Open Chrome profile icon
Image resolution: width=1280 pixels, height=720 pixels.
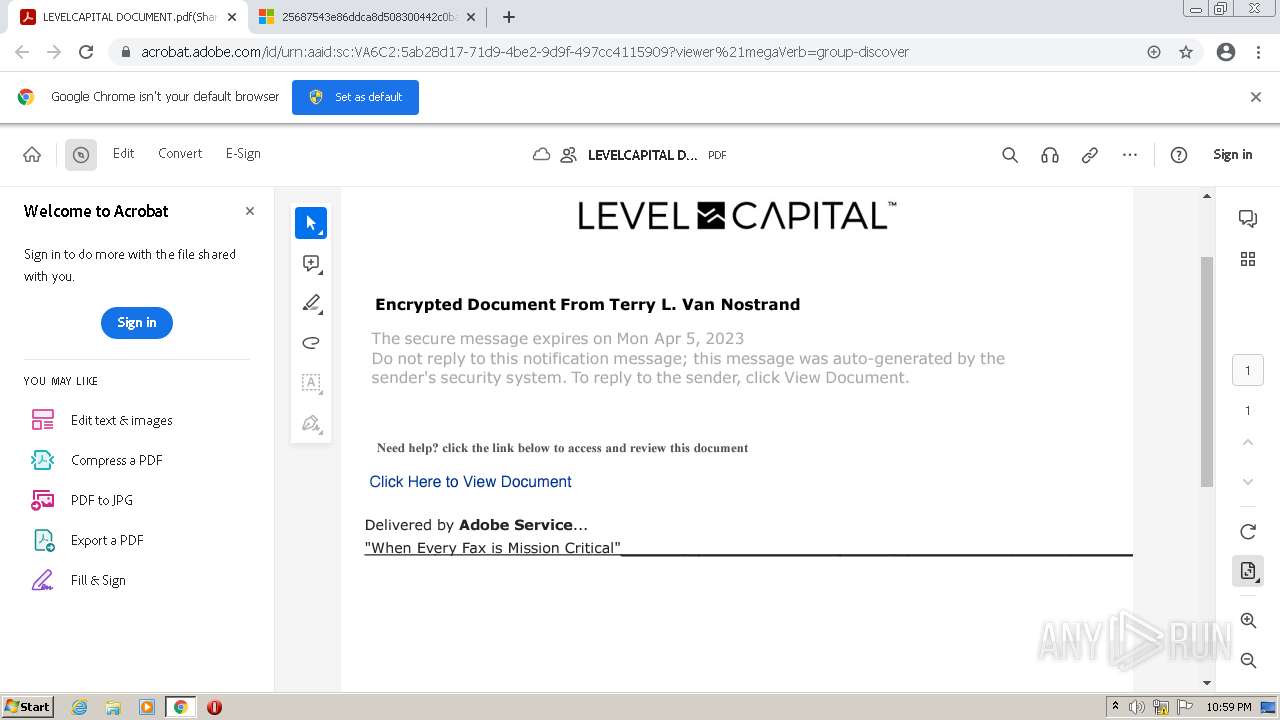[x=1226, y=52]
